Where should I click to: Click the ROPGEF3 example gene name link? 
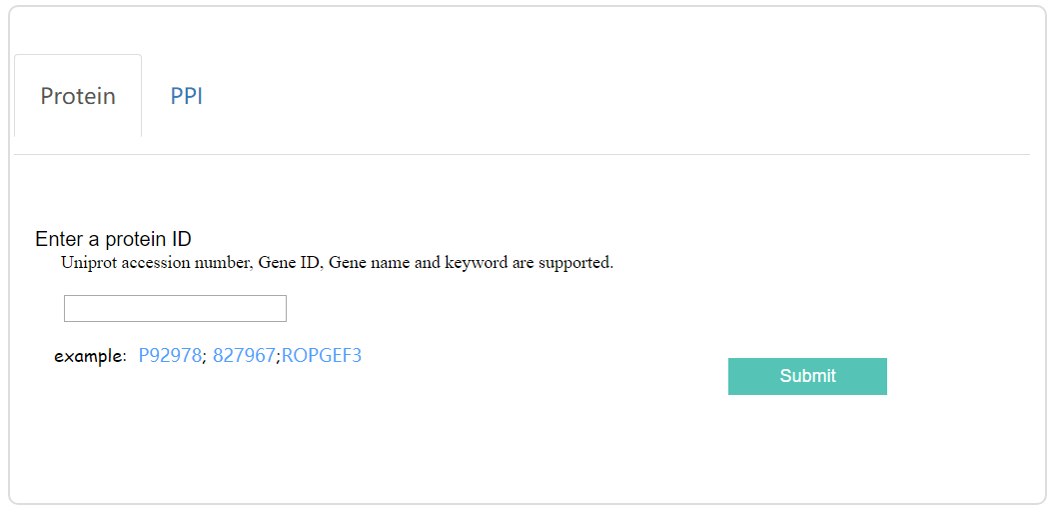321,355
